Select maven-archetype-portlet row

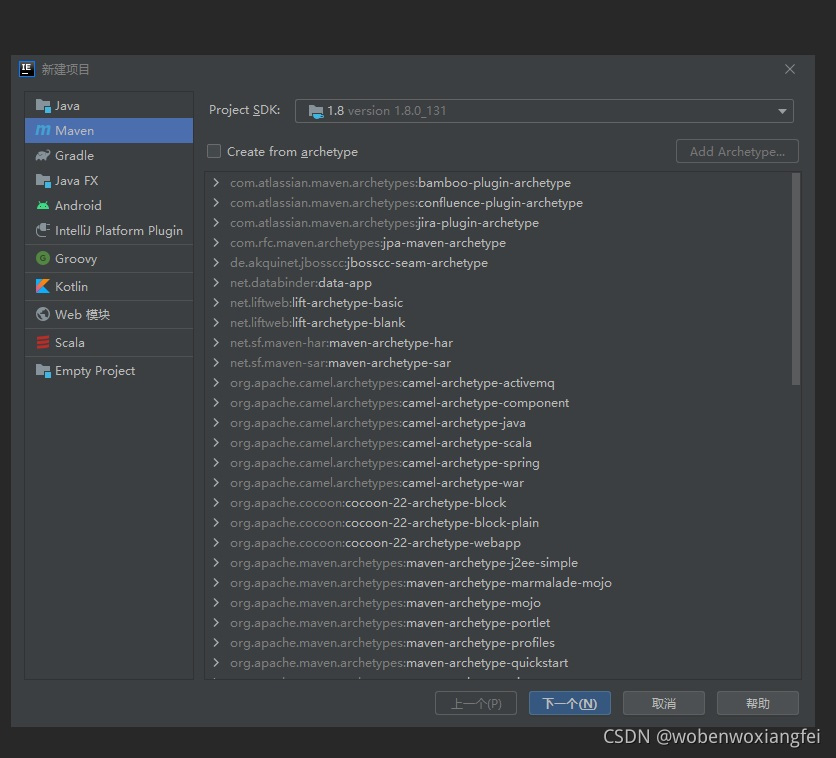[x=499, y=623]
